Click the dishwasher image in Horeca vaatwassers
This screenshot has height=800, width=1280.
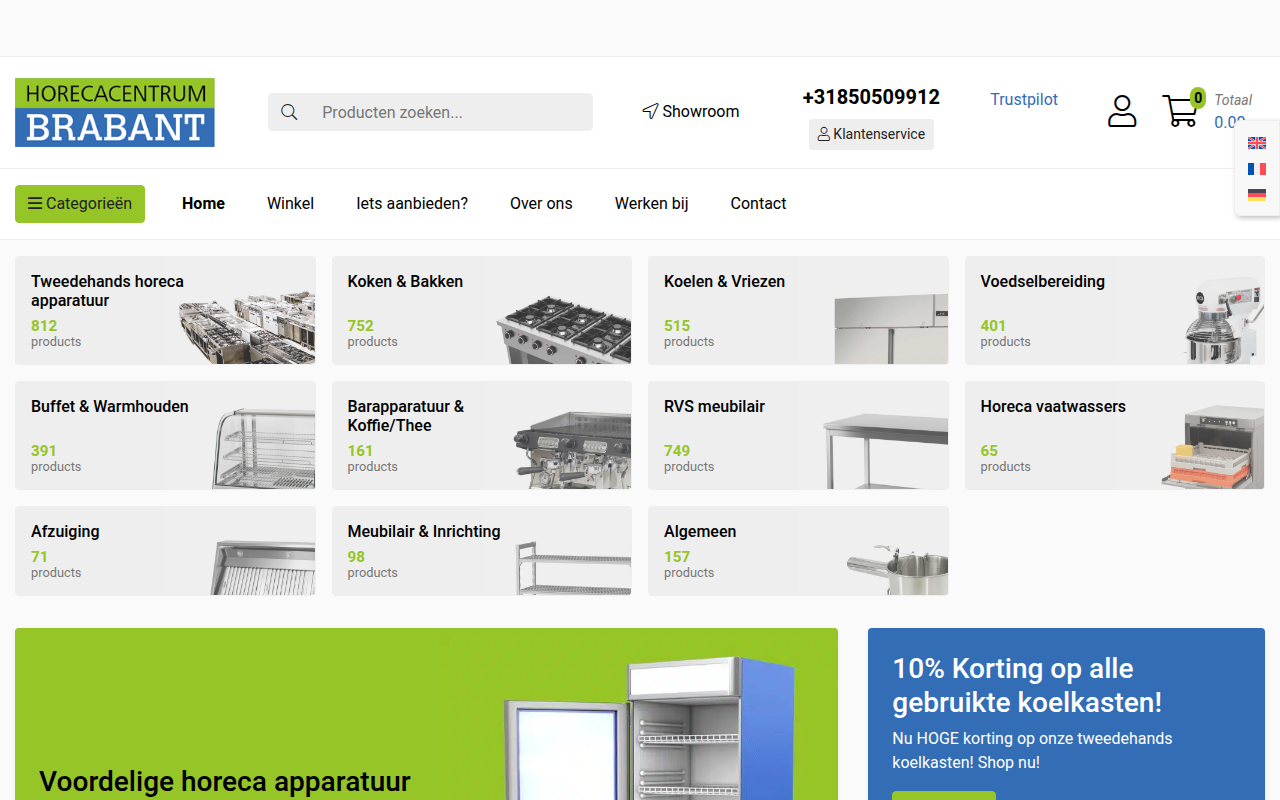[1213, 446]
